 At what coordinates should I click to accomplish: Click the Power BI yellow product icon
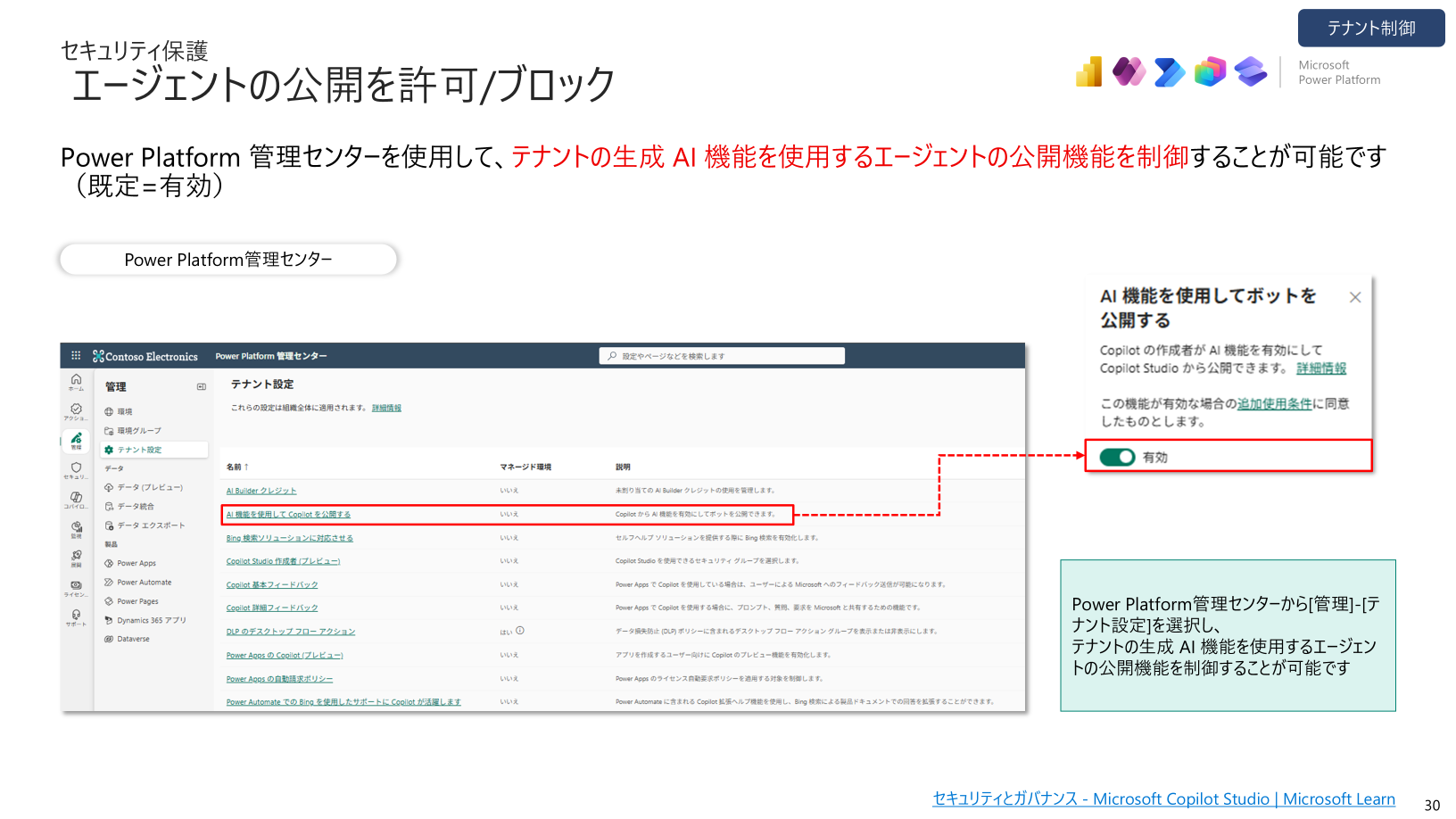coord(1089,71)
